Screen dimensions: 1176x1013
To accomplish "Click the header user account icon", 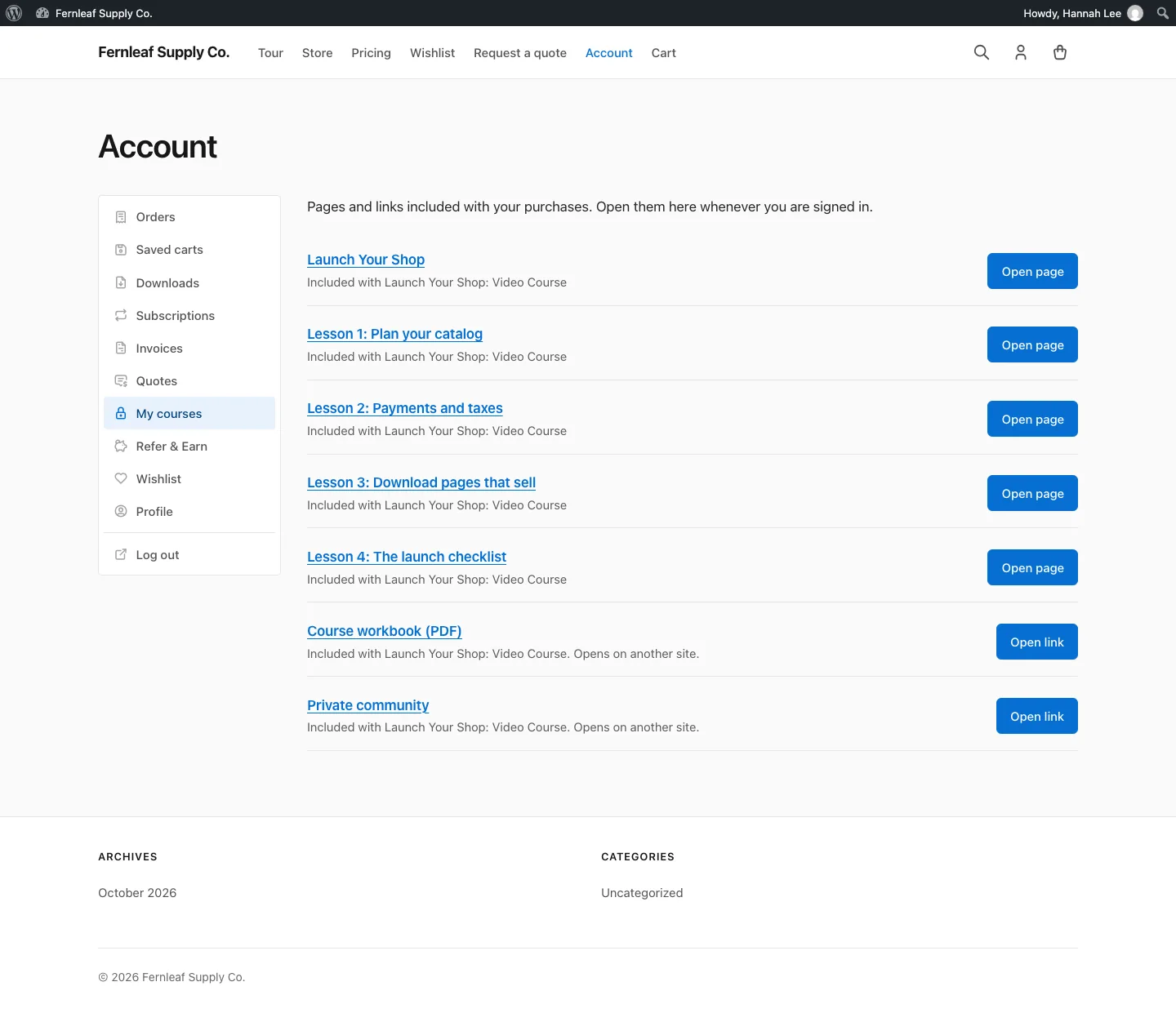I will tap(1021, 52).
